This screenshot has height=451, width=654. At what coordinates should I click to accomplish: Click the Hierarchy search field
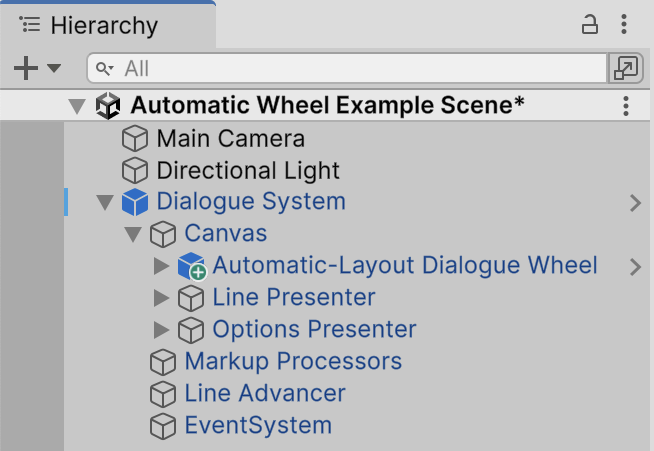[x=347, y=68]
